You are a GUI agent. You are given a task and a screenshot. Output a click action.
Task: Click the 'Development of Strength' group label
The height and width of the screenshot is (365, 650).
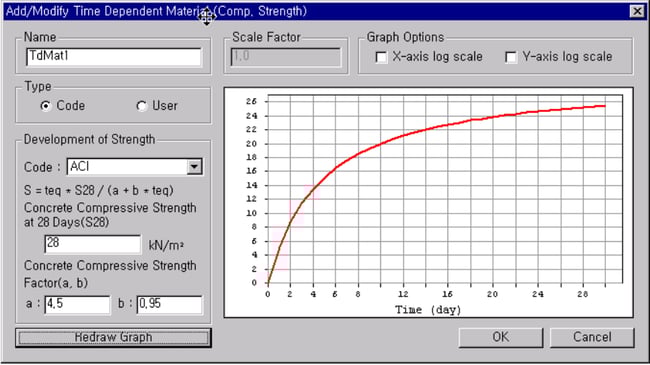click(x=89, y=139)
